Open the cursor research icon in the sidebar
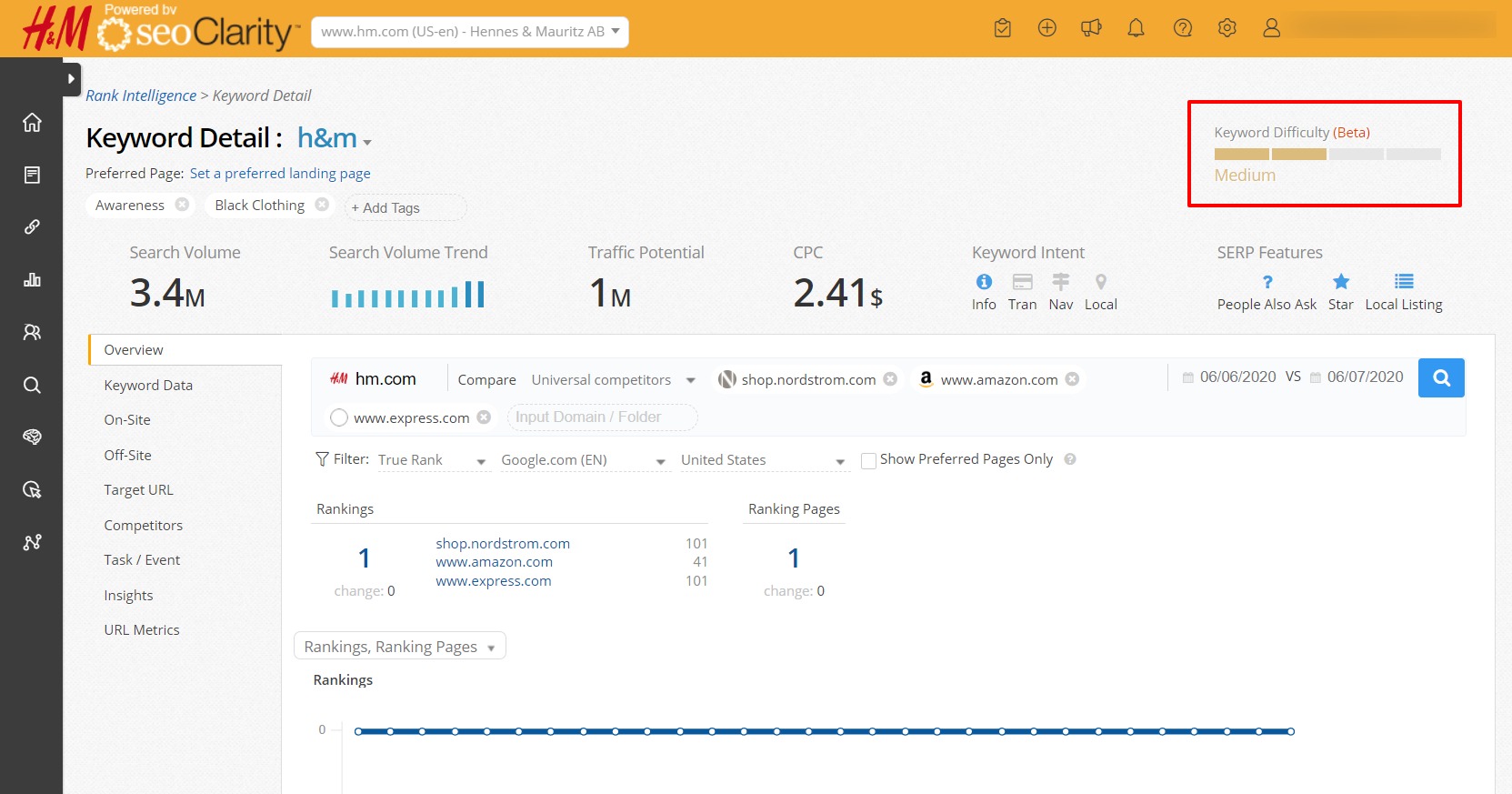This screenshot has width=1512, height=794. pyautogui.click(x=32, y=490)
